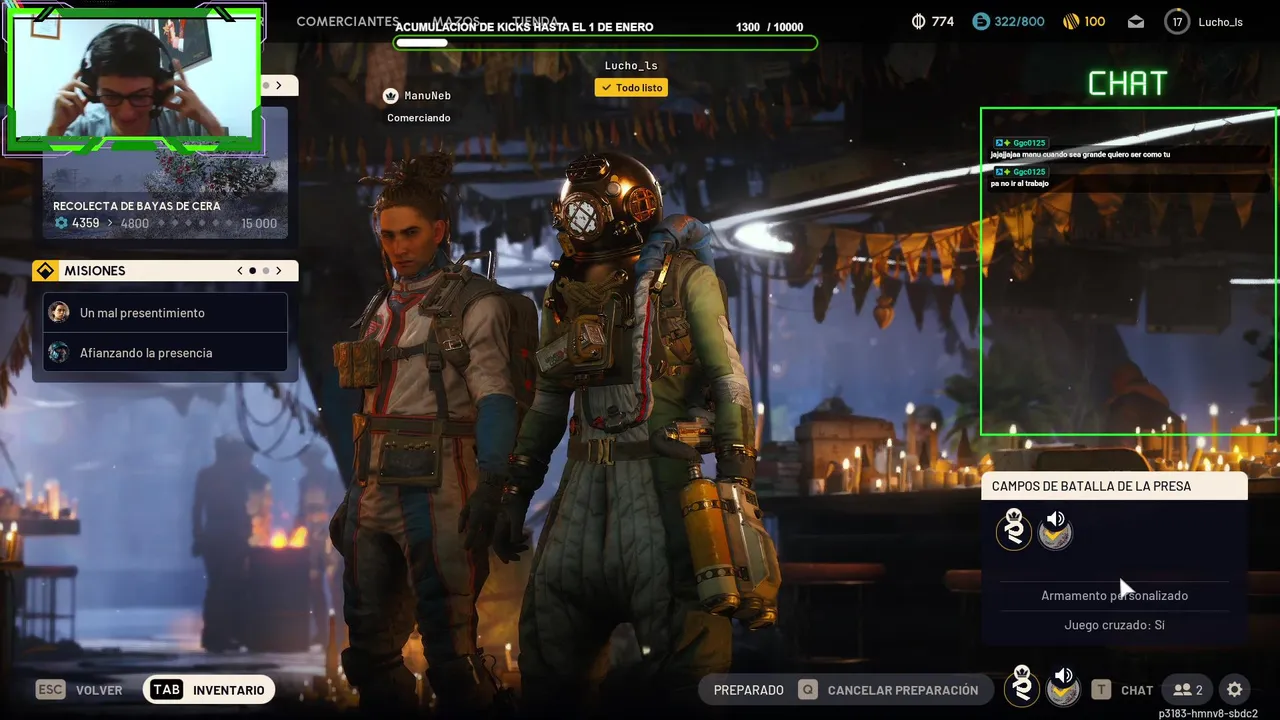Click the 1300 / 10000 kicks counter

coord(769,27)
